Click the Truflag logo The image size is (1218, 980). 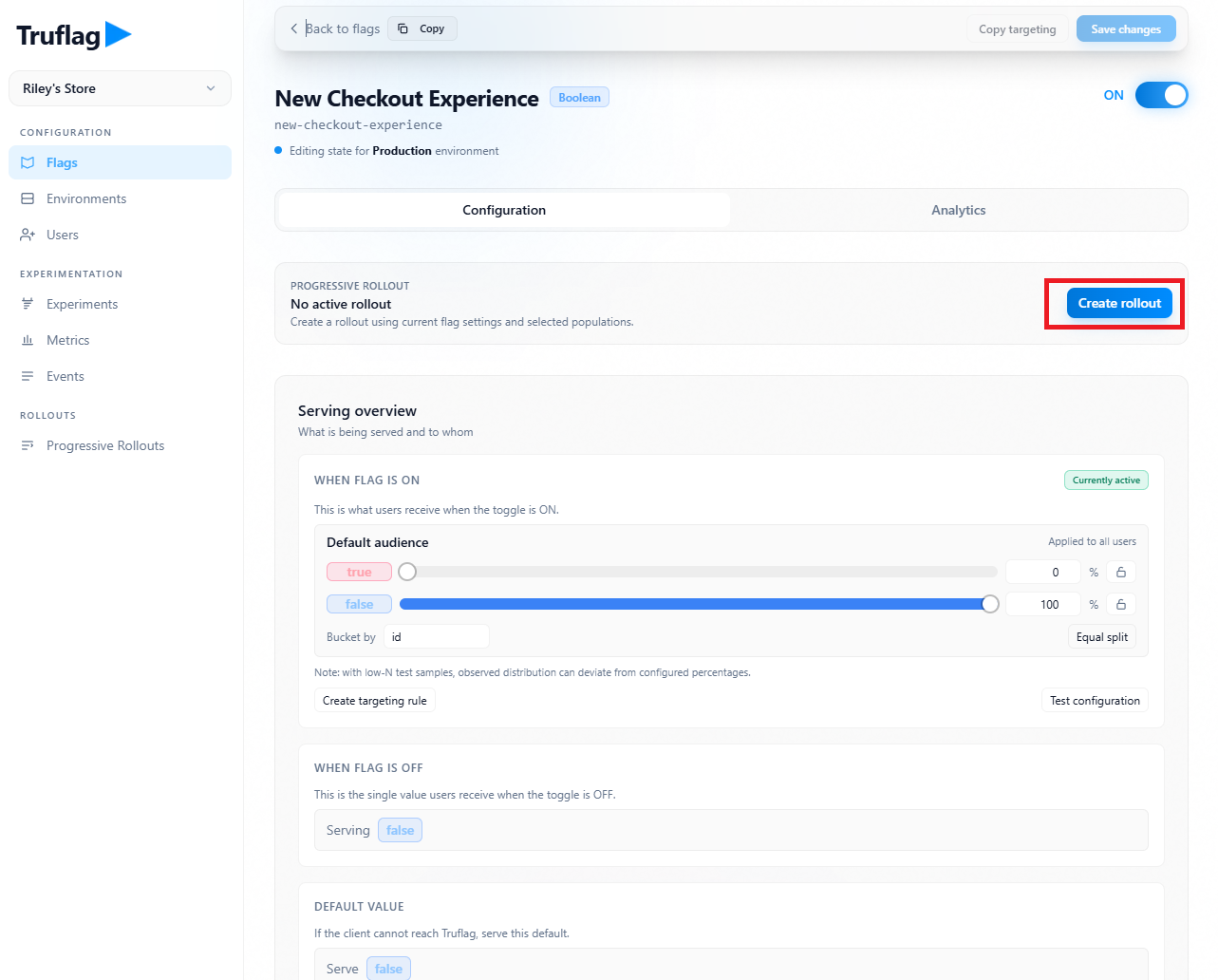[73, 34]
